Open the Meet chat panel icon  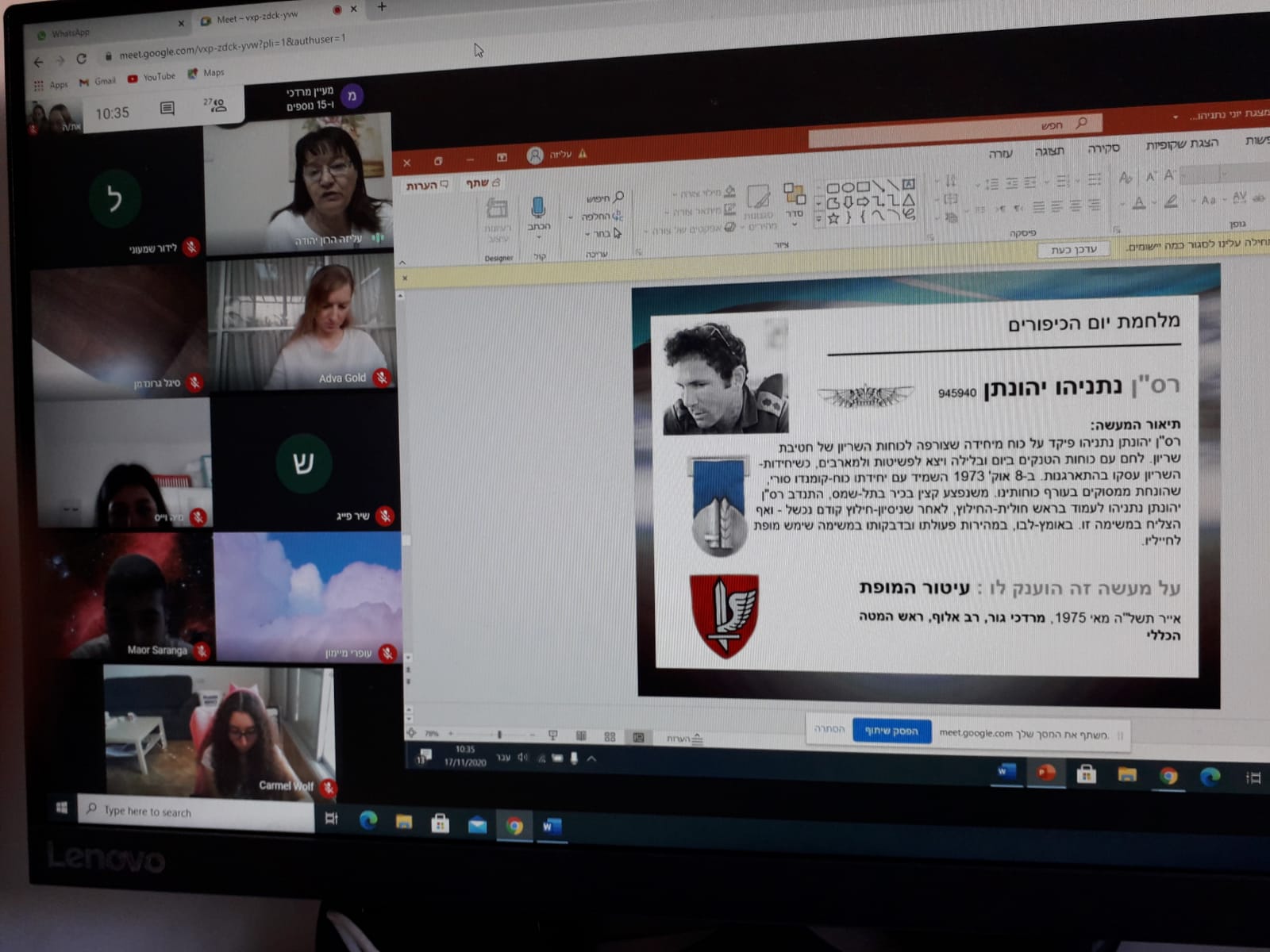click(x=167, y=109)
